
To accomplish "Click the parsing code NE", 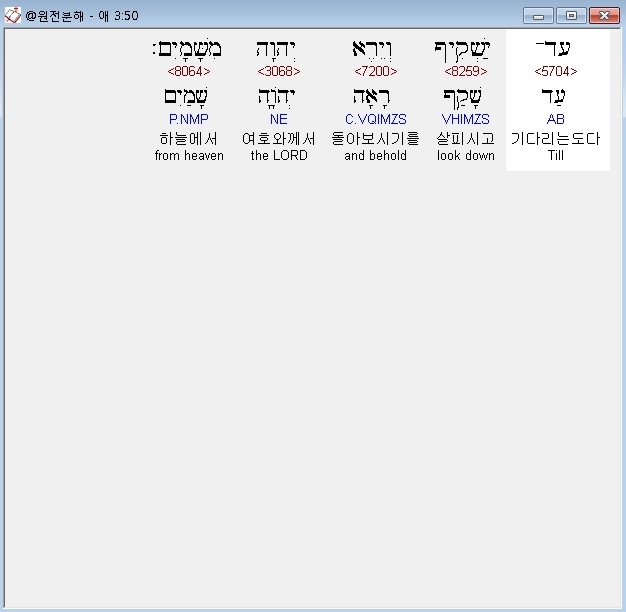I will coord(279,119).
